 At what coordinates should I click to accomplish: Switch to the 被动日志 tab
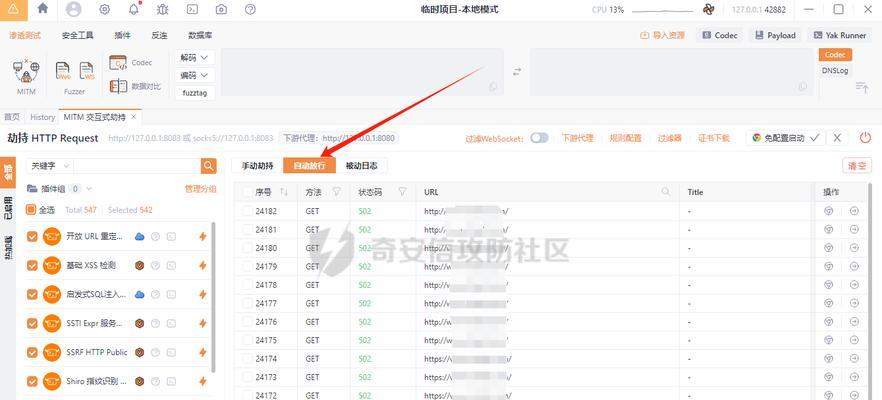362,166
